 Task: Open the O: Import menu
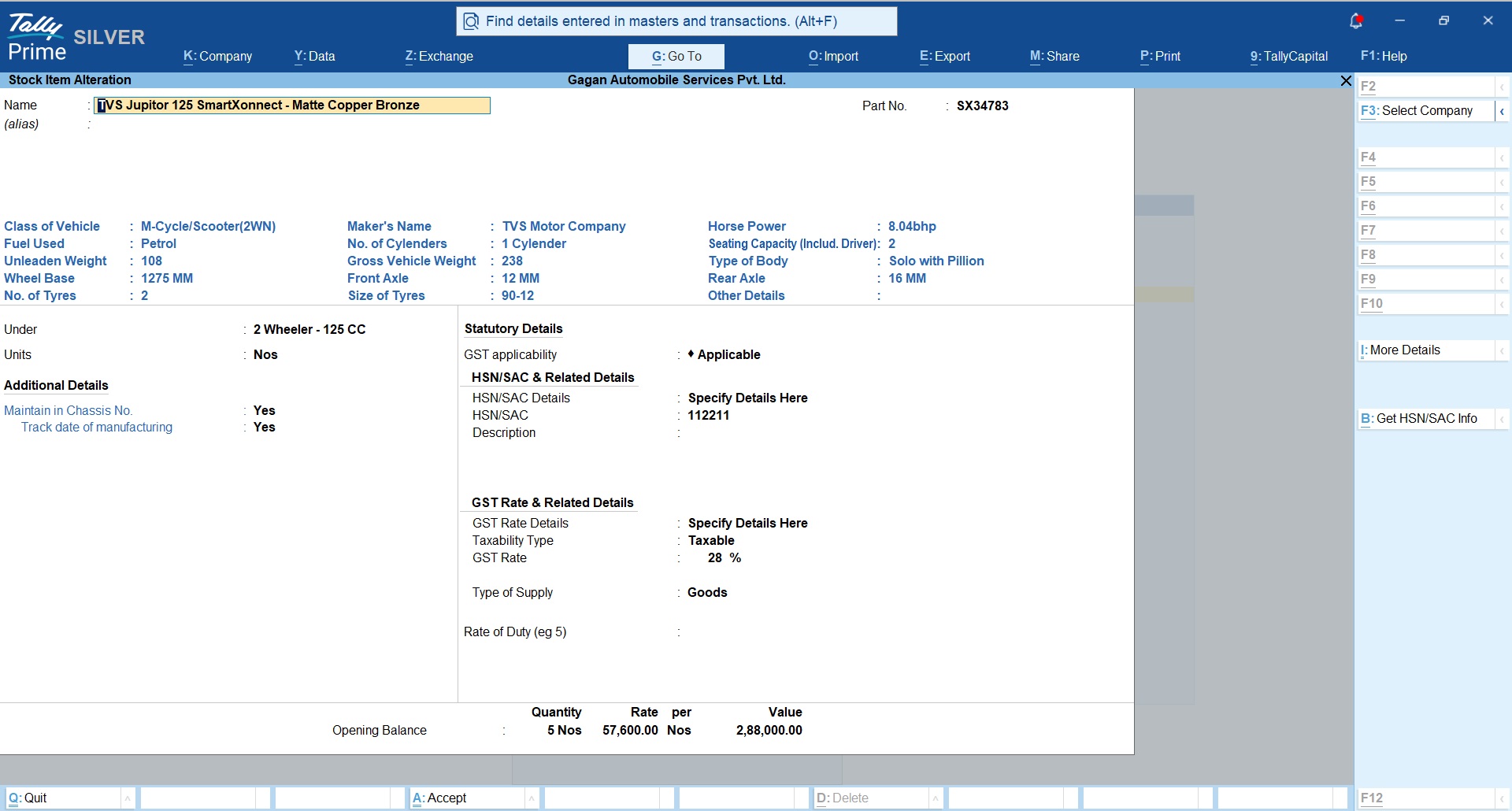tap(834, 56)
